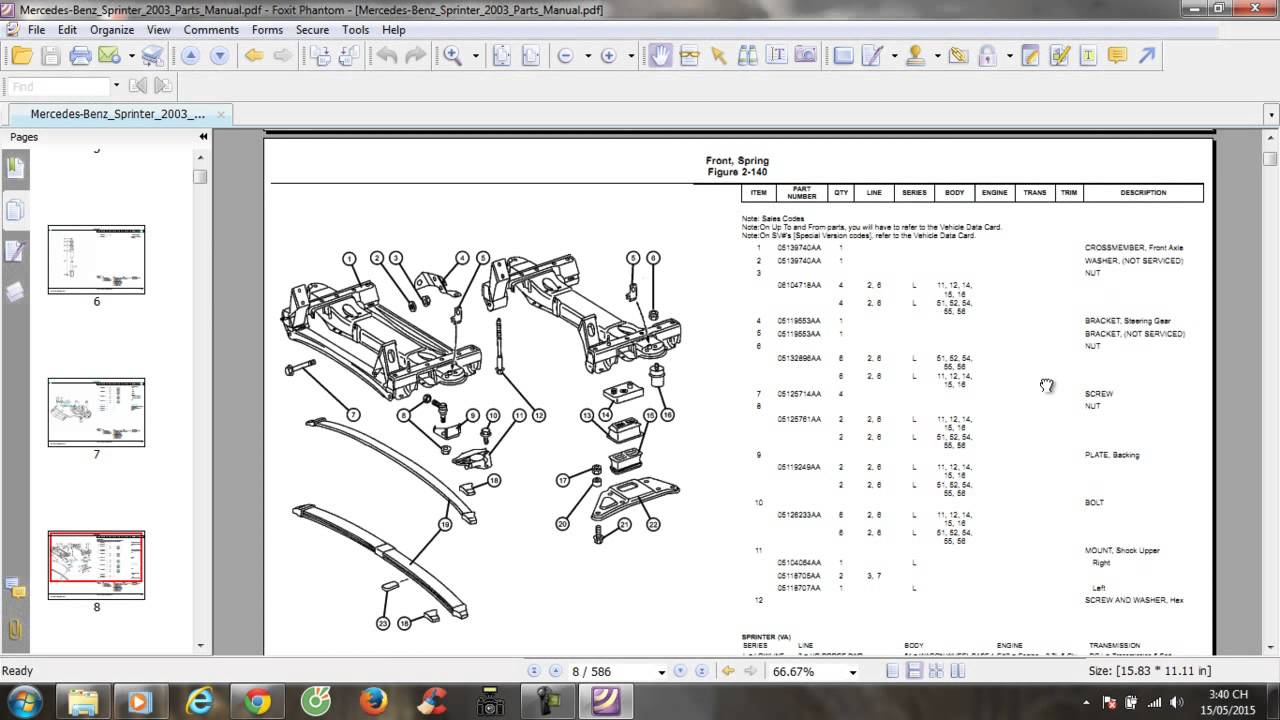Open the Secure menu
1280x720 pixels.
[312, 30]
